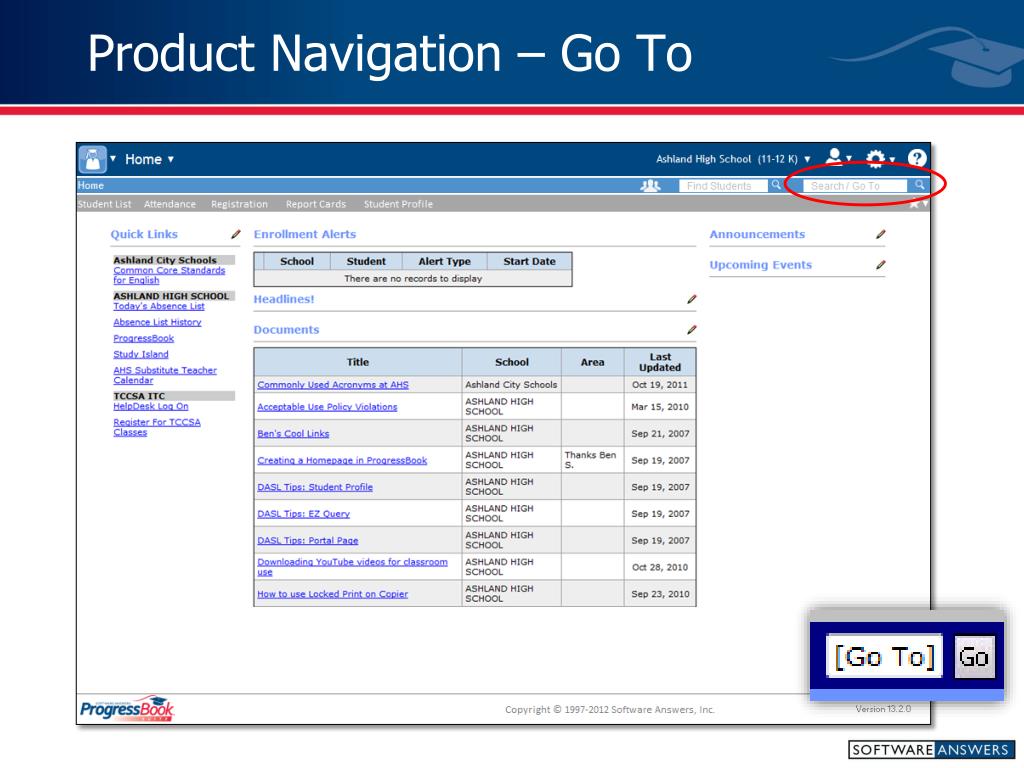Click the favorites star icon

(x=914, y=204)
